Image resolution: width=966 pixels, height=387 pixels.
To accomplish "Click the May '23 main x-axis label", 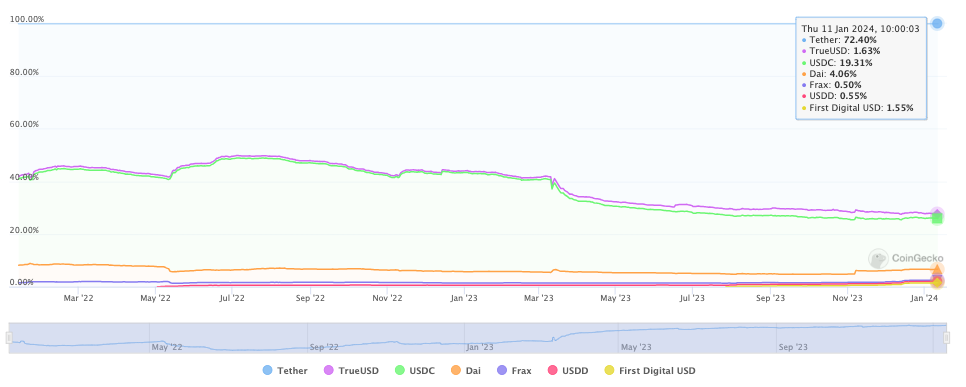I will (x=616, y=298).
